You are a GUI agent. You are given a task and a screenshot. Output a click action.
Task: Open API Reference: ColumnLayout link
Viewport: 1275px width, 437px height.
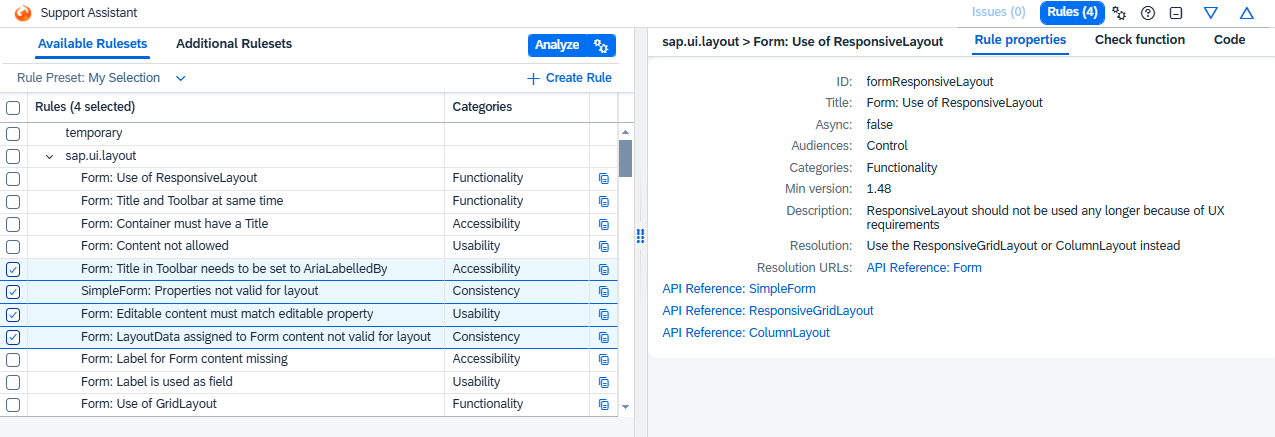746,333
